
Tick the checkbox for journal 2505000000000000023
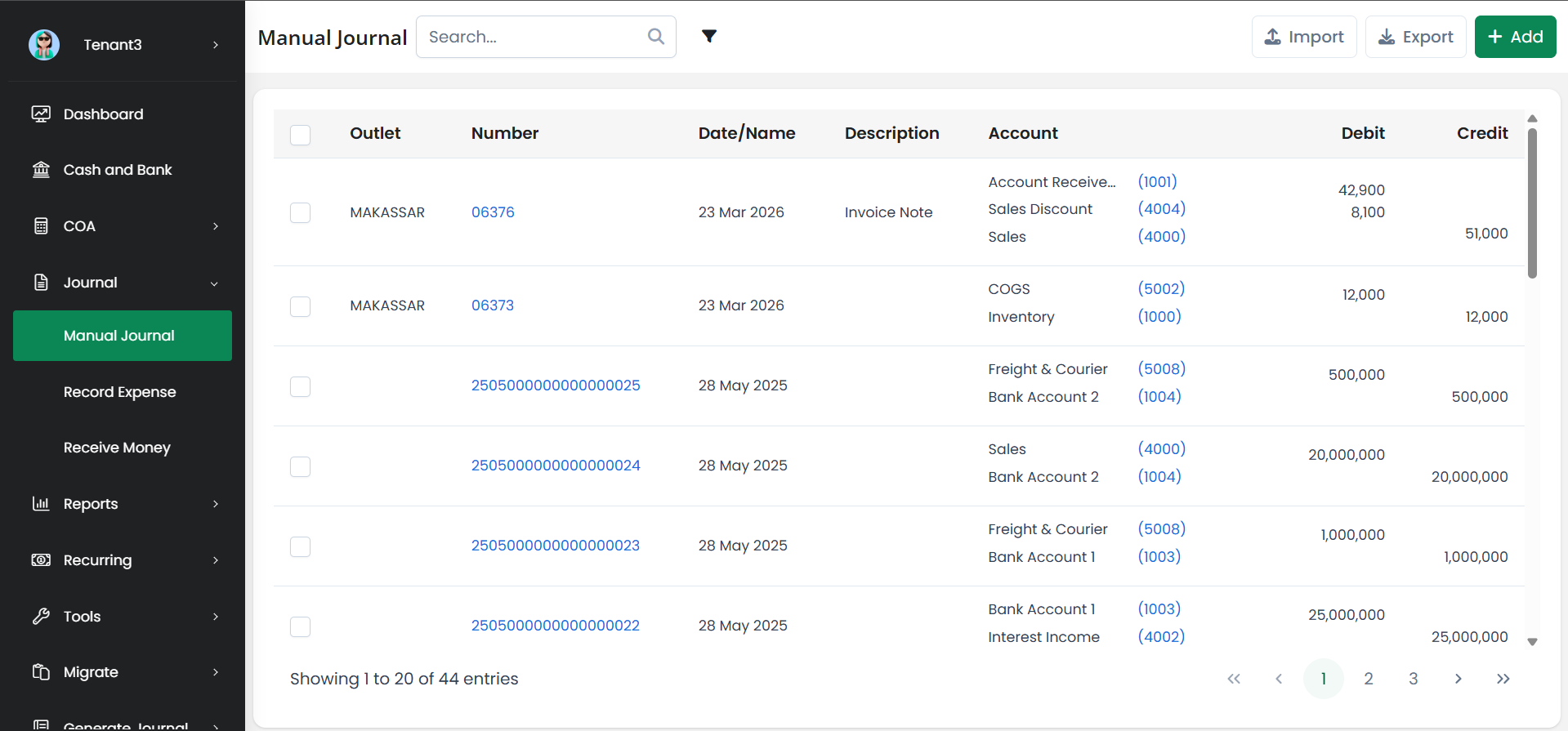click(301, 546)
